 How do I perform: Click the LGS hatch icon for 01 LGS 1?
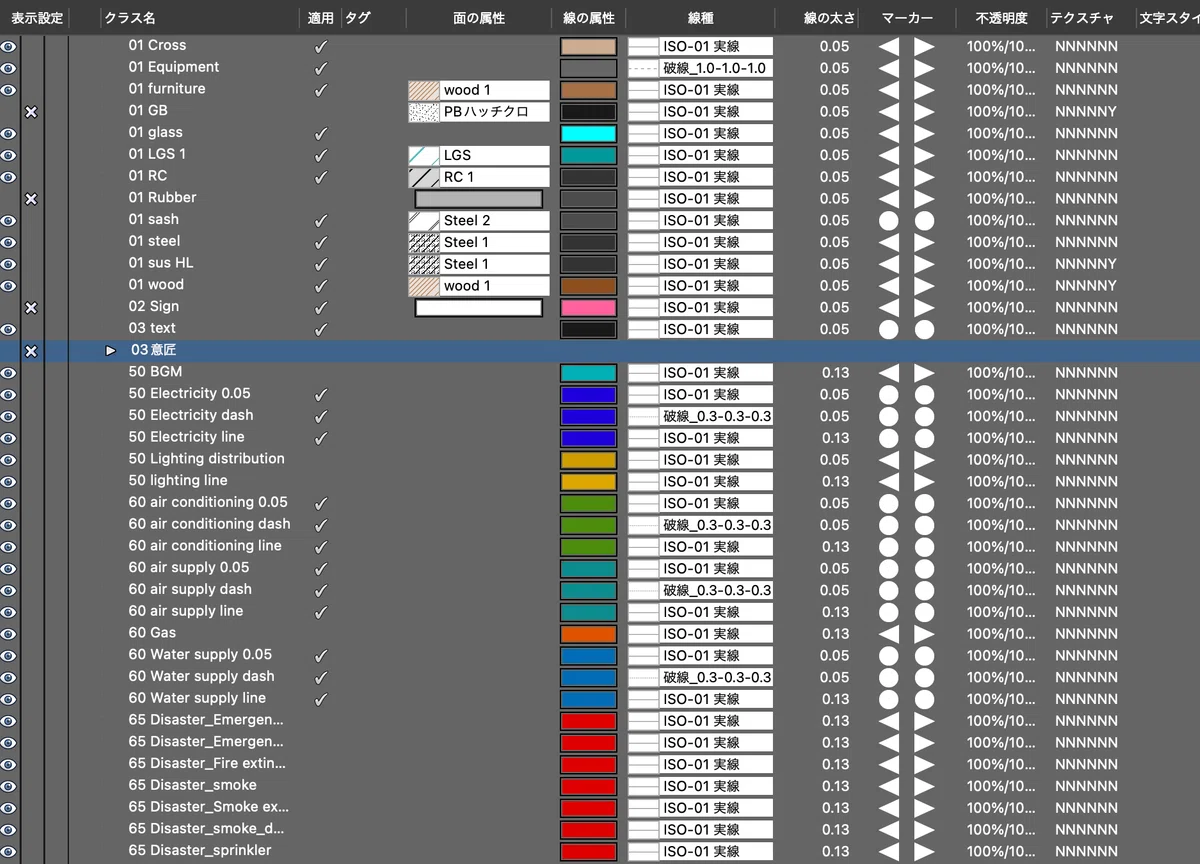click(424, 155)
